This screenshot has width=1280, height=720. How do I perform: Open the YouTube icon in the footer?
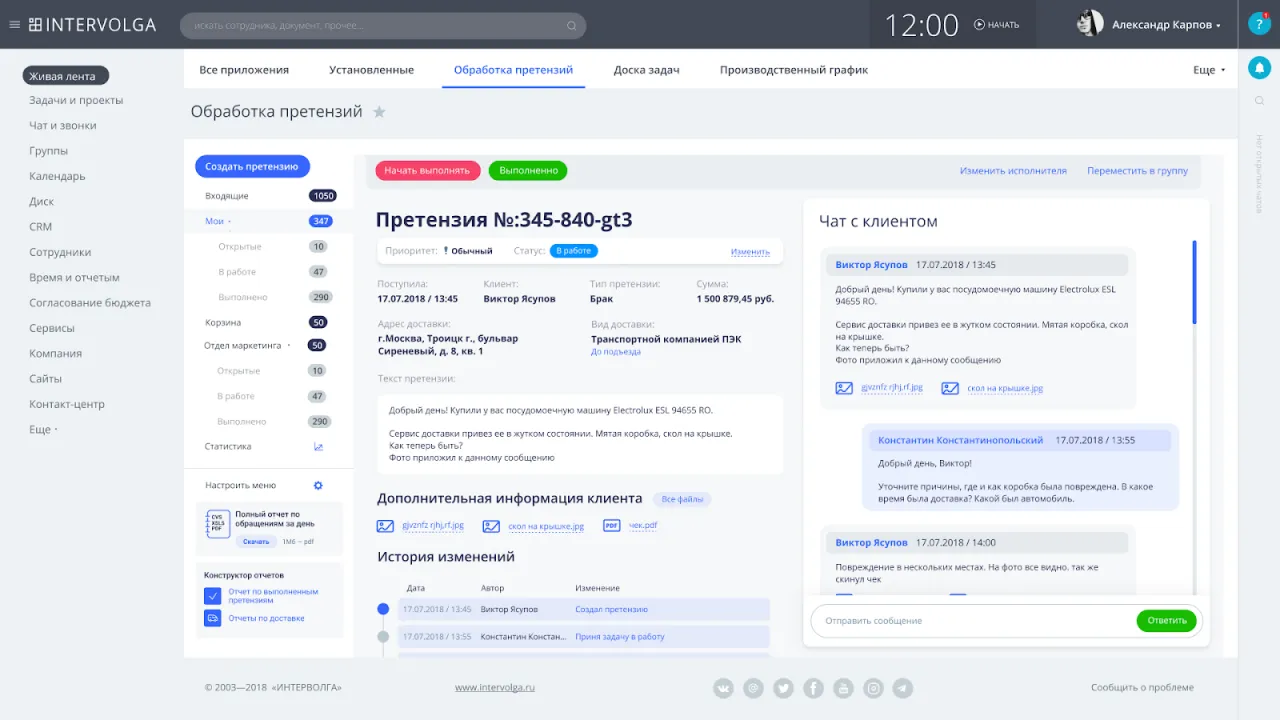pos(843,688)
